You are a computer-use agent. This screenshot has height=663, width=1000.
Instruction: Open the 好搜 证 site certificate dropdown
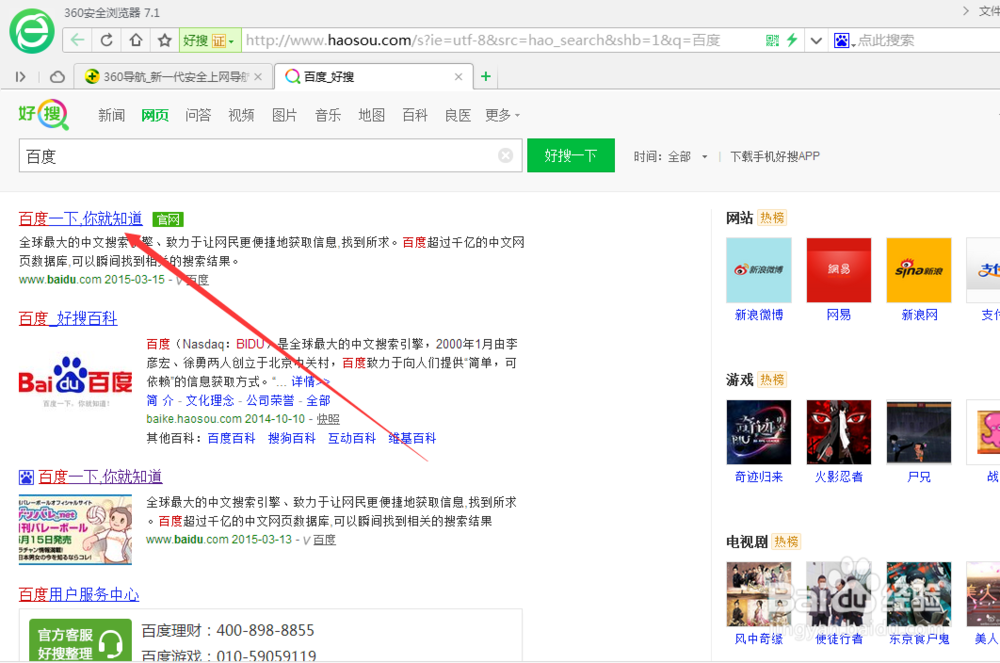coord(210,40)
